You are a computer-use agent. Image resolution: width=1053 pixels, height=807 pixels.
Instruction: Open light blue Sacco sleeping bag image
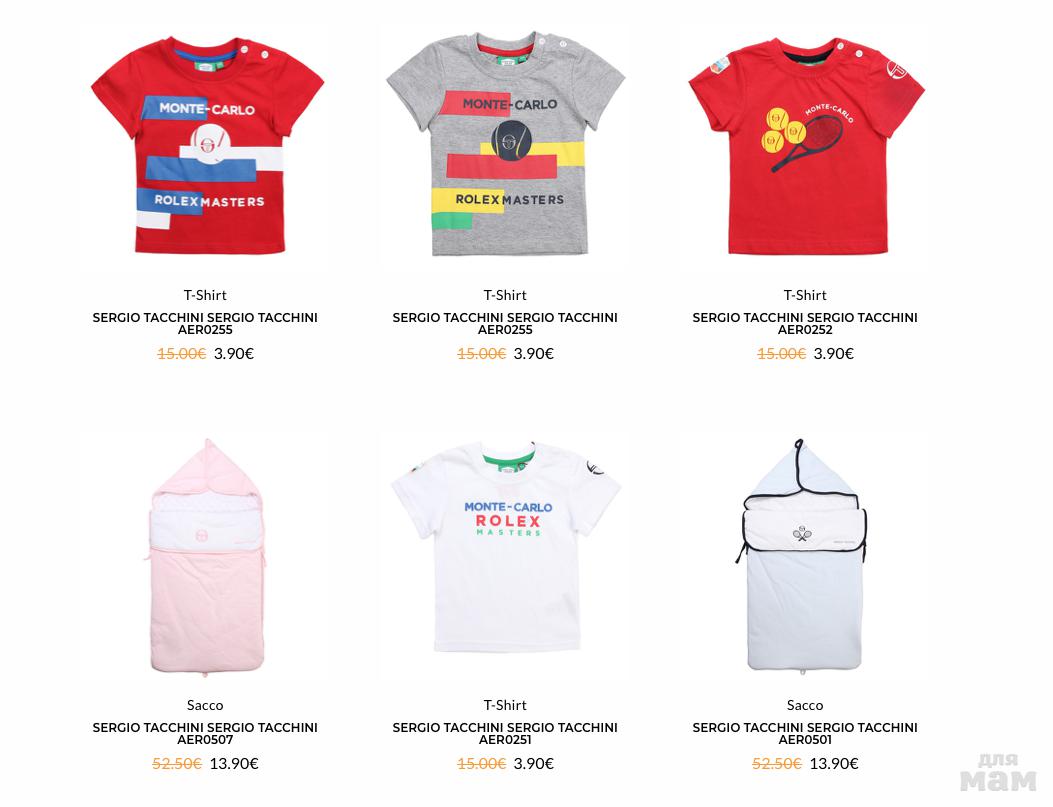(x=804, y=555)
